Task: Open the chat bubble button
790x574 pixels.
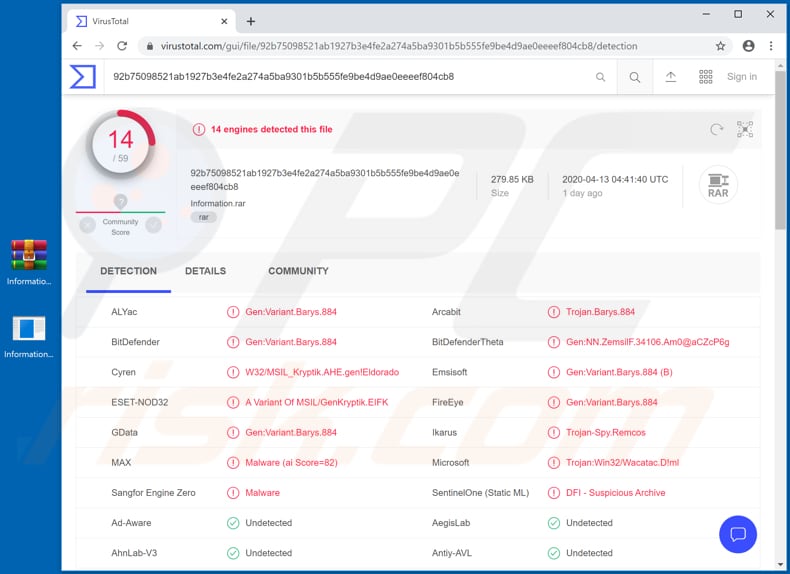Action: (x=738, y=534)
